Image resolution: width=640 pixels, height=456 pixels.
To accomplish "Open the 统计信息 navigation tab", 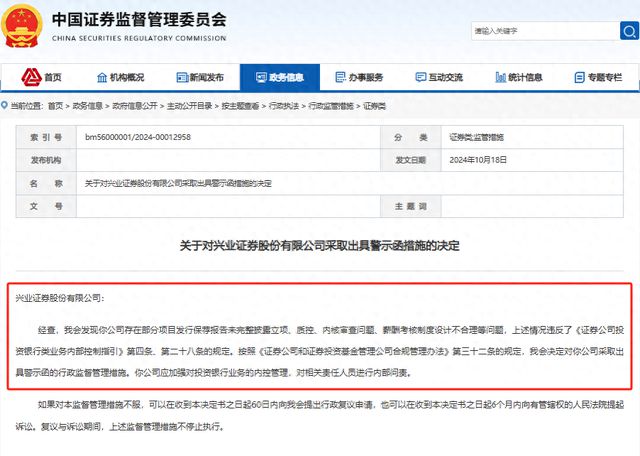I will [518, 77].
